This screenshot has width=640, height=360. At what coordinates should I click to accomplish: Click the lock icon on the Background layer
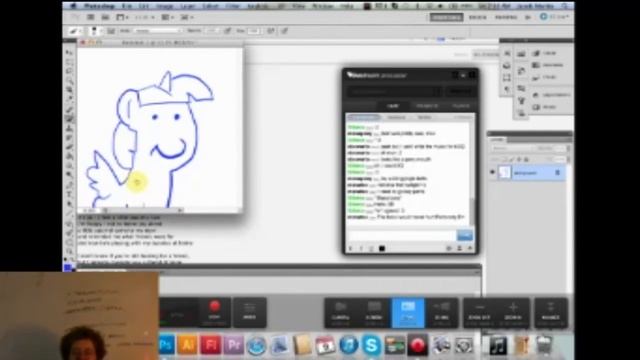coord(558,173)
